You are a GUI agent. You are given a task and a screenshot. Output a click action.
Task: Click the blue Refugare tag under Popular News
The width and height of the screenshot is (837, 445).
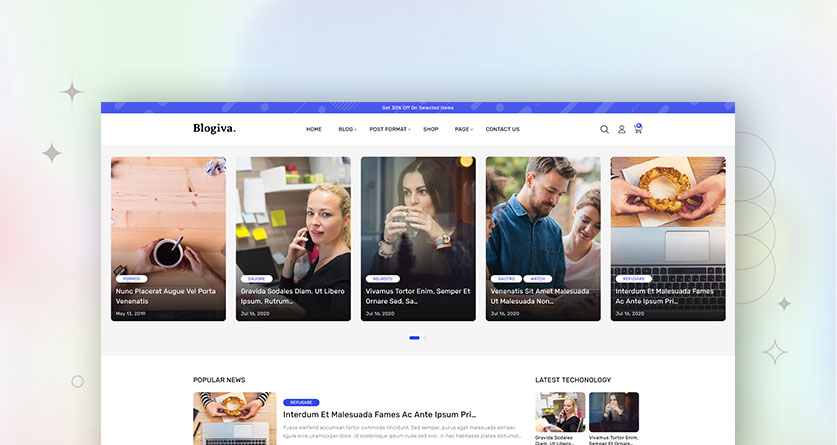(x=301, y=402)
